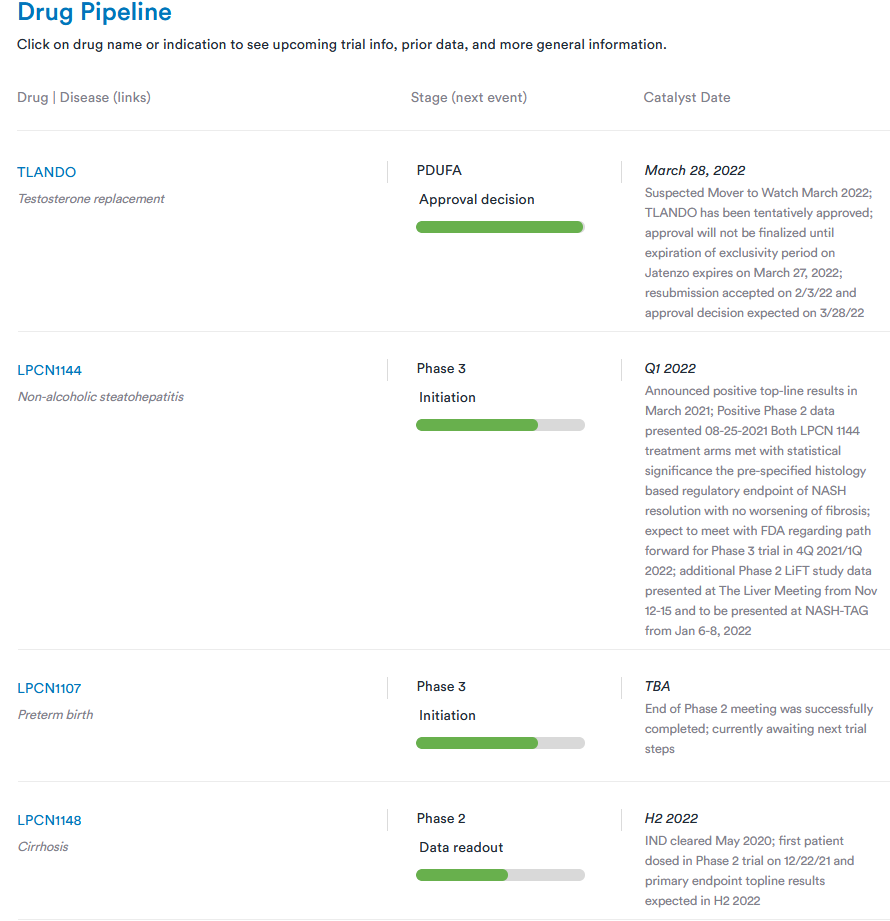890x921 pixels.
Task: Click the Preterm birth indication
Action: click(56, 715)
